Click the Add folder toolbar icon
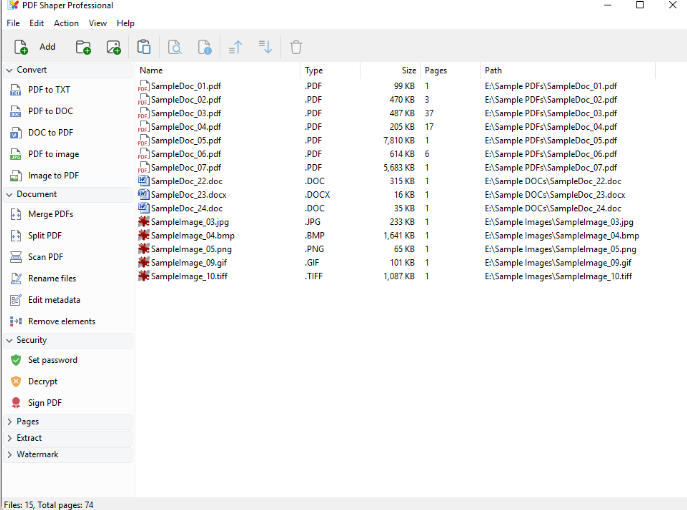Screen dimensions: 687x510 (x=83, y=47)
